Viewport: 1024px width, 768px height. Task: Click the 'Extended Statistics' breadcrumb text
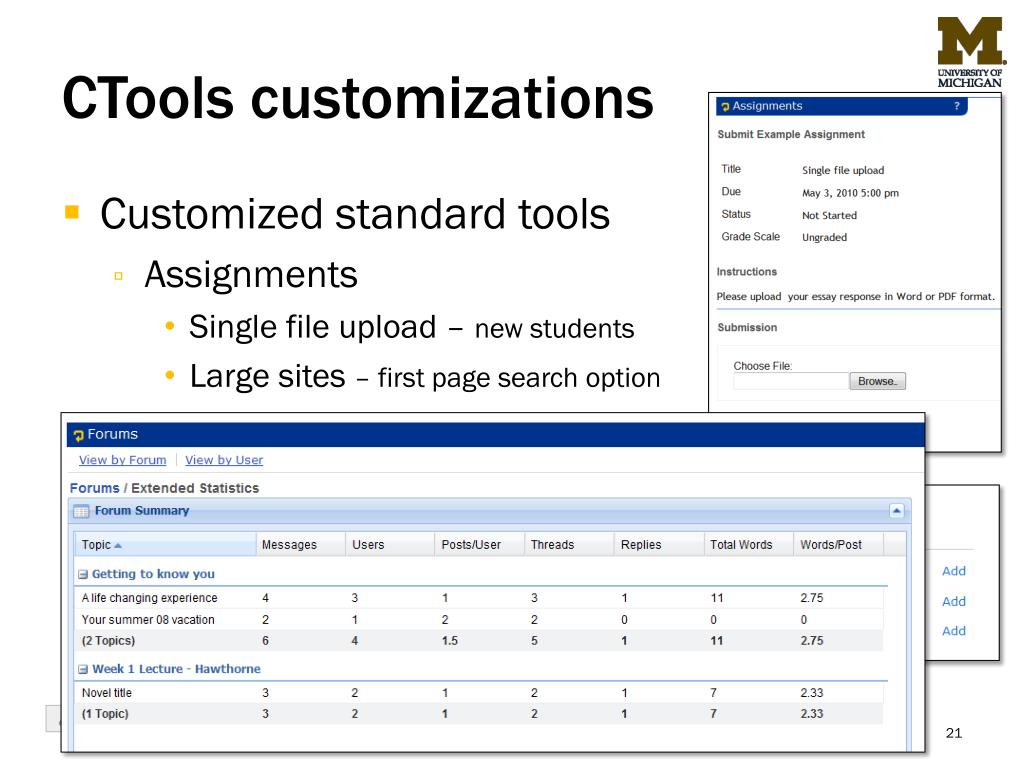coord(195,488)
